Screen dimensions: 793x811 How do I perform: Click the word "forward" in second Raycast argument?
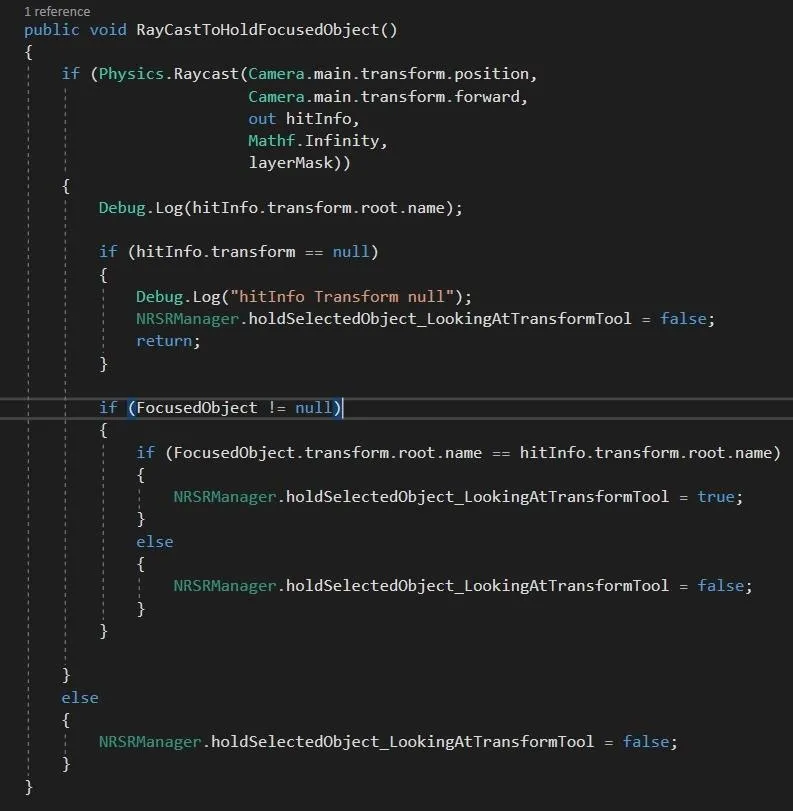(x=487, y=97)
